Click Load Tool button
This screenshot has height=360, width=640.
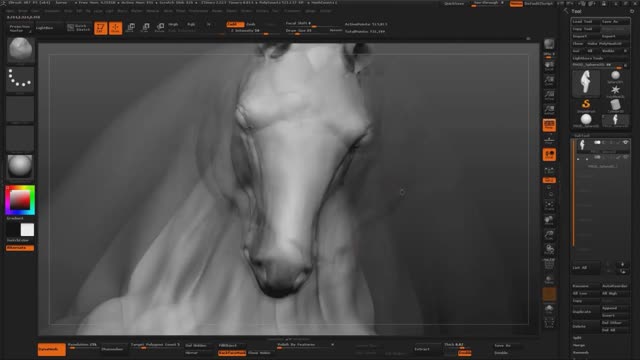[586, 21]
